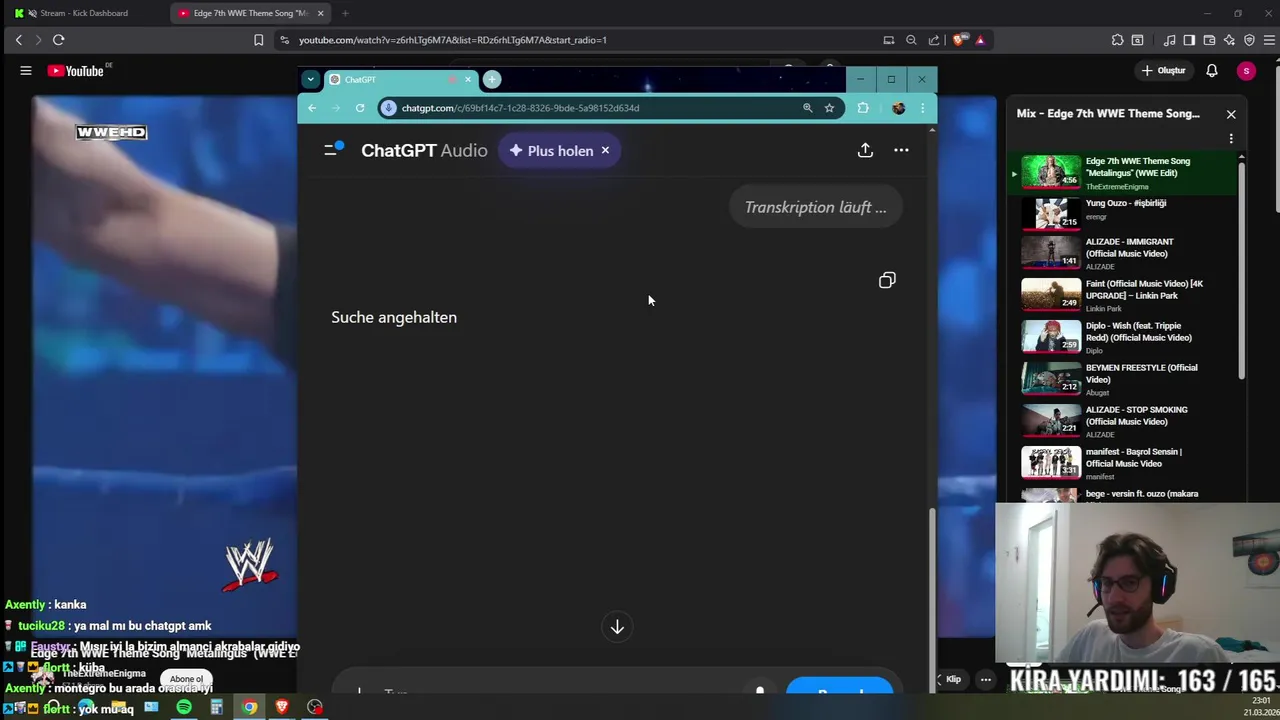1280x720 pixels.
Task: Open Brave Rewards triangle icon
Action: (980, 40)
